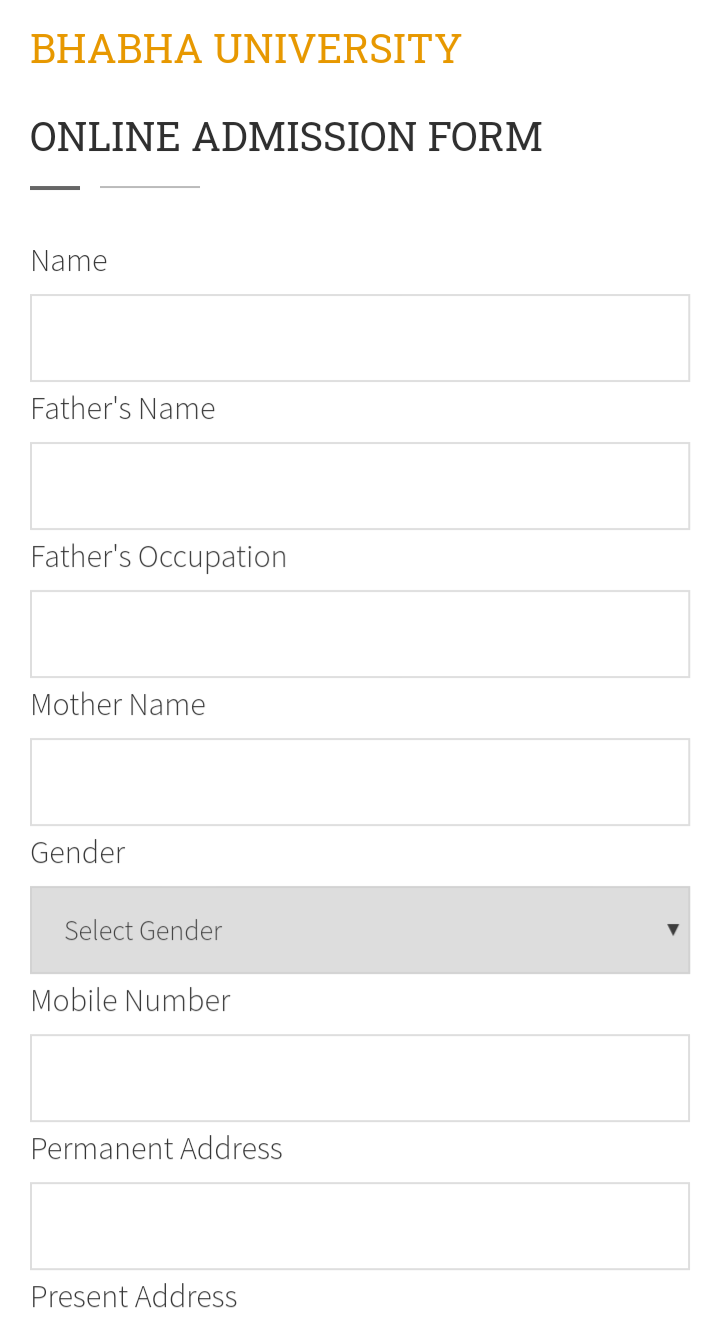Click the Mother Name label text
720x1327 pixels.
[x=117, y=704]
